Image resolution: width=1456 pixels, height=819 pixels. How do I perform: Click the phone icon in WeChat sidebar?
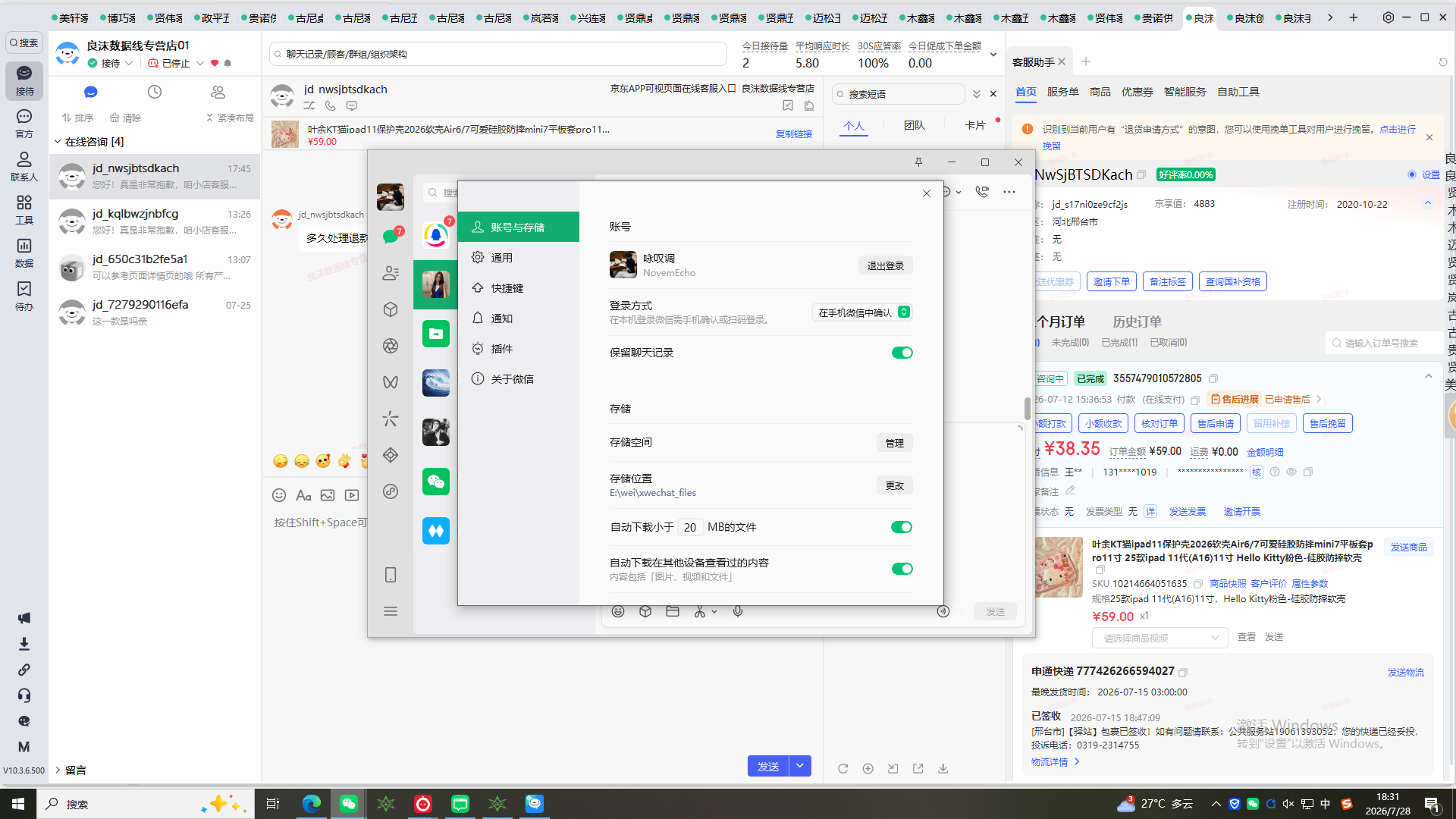pos(391,575)
